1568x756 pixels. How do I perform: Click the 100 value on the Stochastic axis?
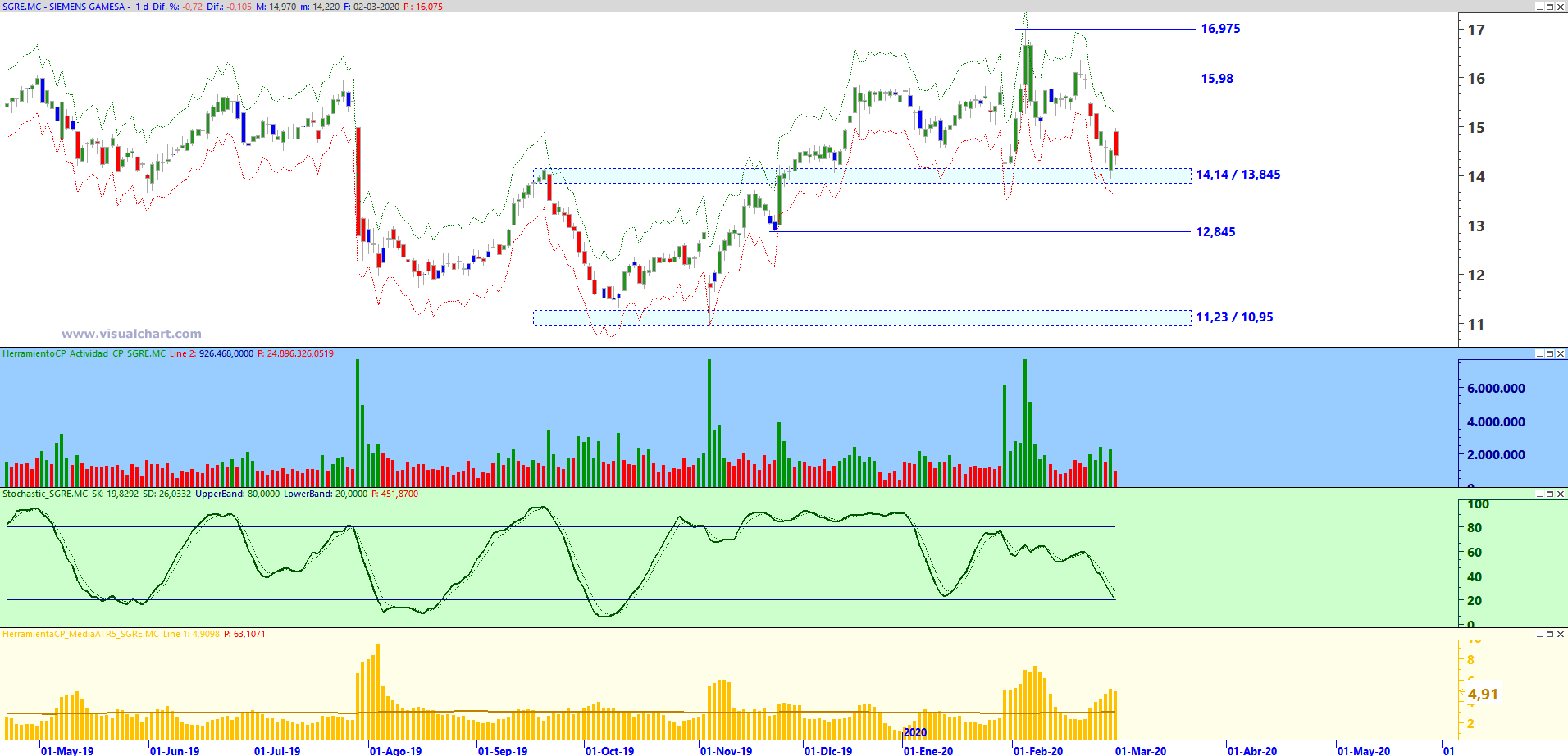(x=1478, y=504)
